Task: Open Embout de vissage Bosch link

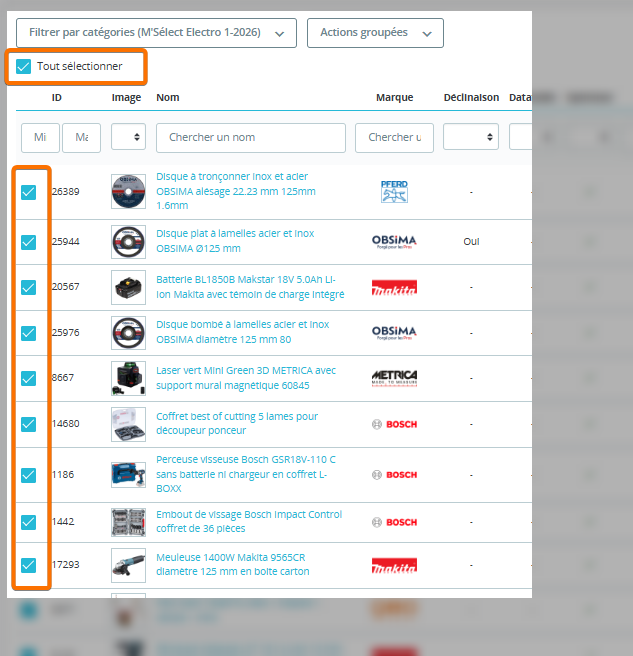Action: 249,521
